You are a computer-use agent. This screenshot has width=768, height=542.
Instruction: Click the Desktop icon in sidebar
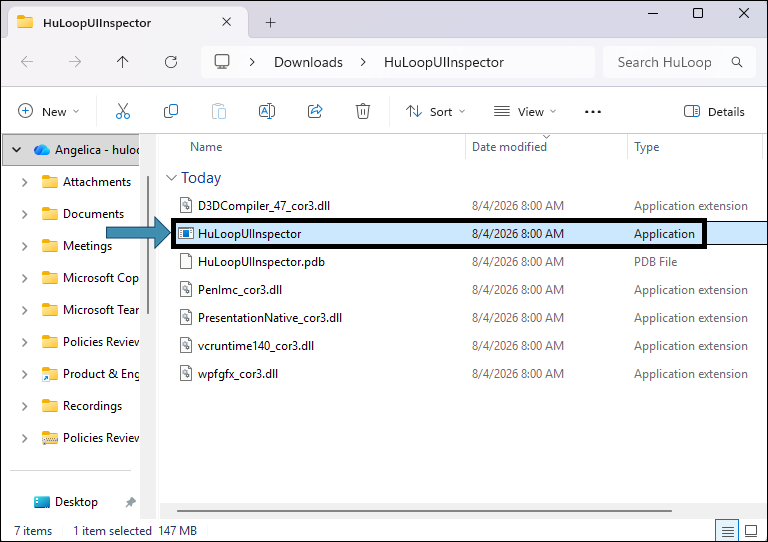tap(42, 502)
